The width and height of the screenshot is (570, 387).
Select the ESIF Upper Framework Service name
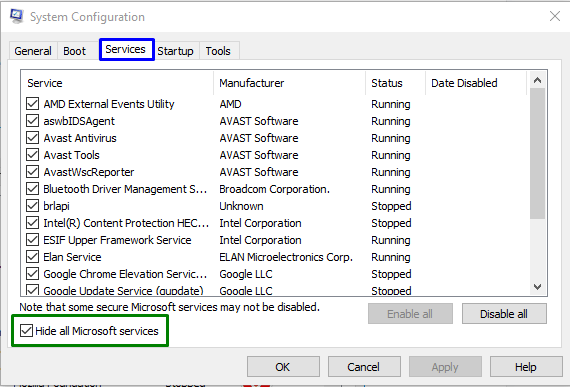click(117, 240)
